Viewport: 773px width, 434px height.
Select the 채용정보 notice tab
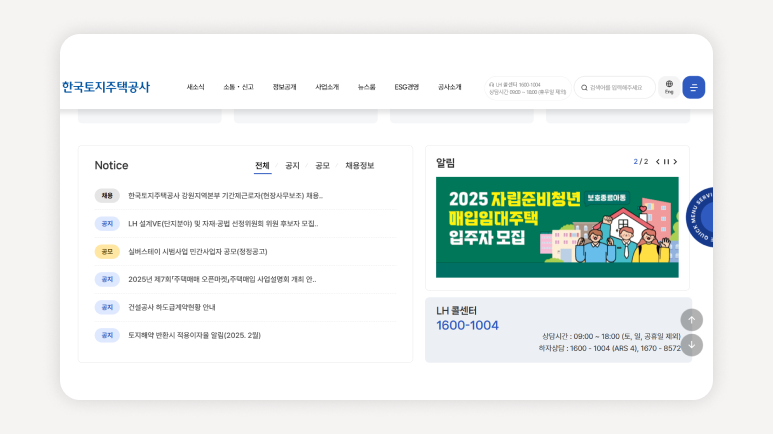click(360, 166)
